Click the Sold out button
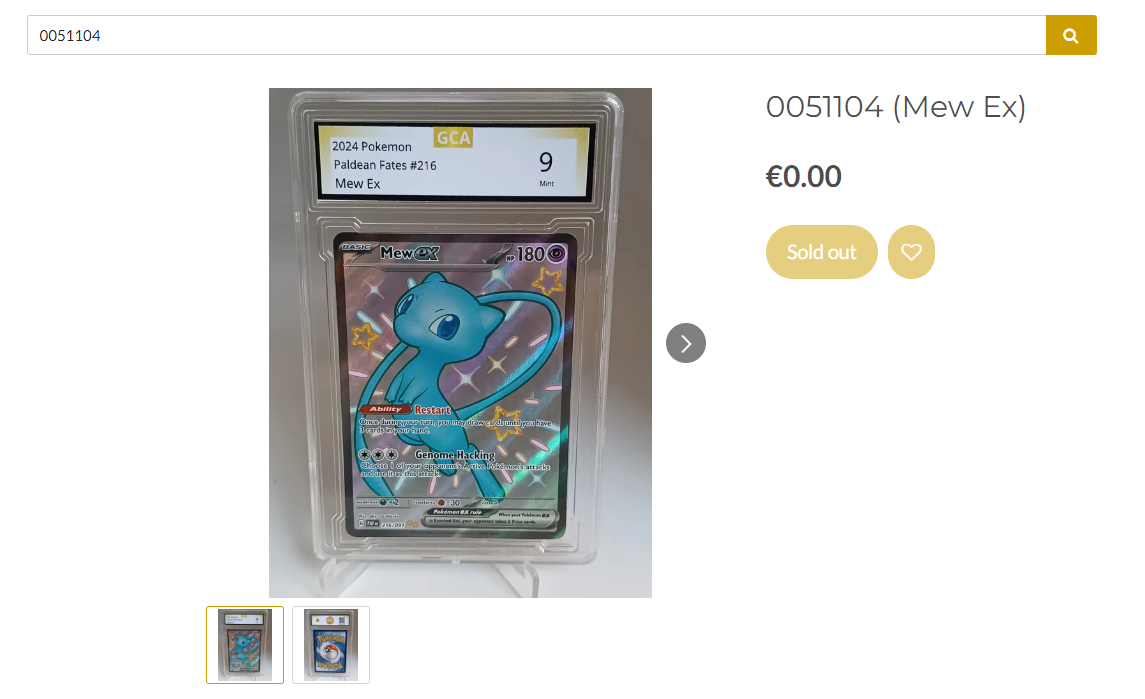 (822, 252)
